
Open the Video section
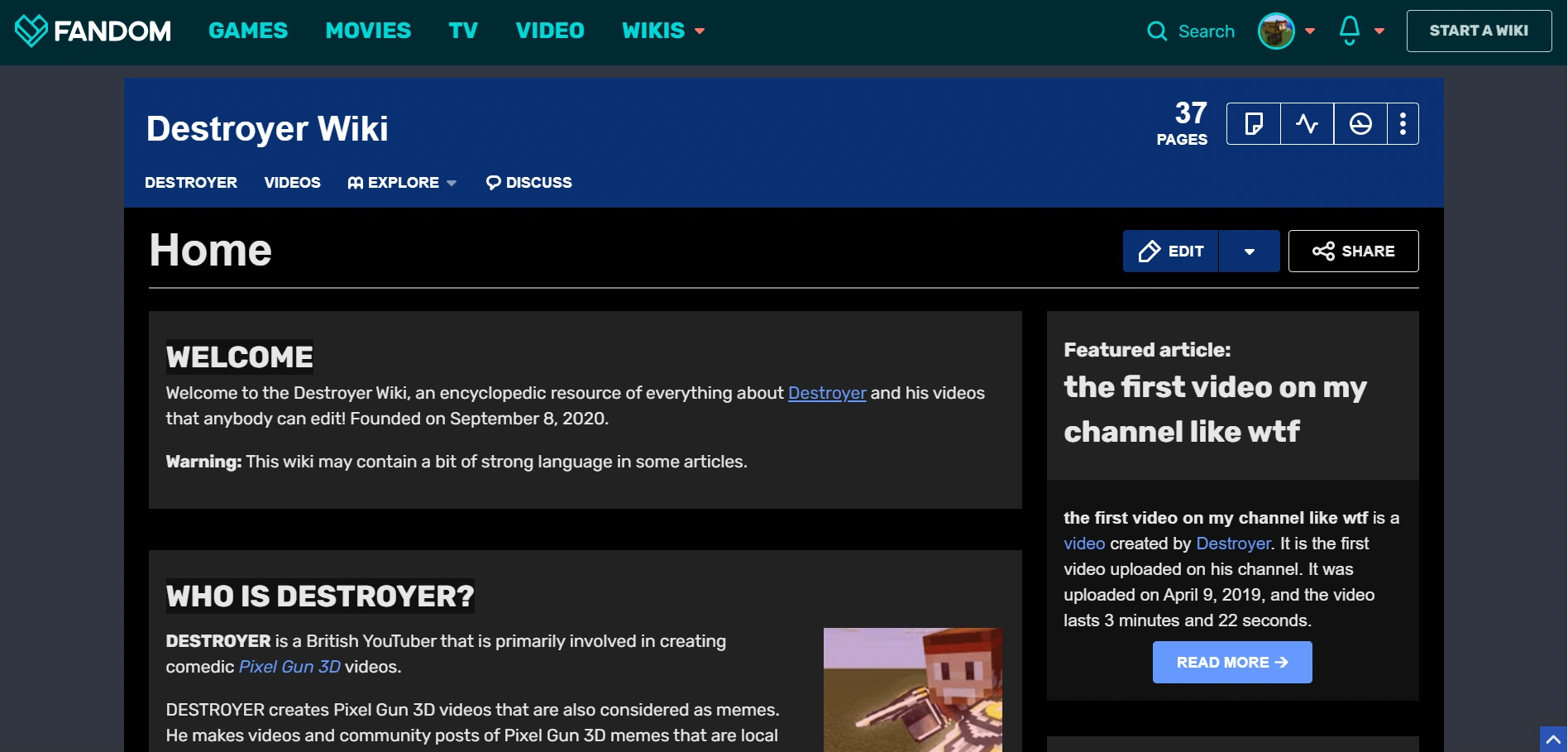(550, 31)
